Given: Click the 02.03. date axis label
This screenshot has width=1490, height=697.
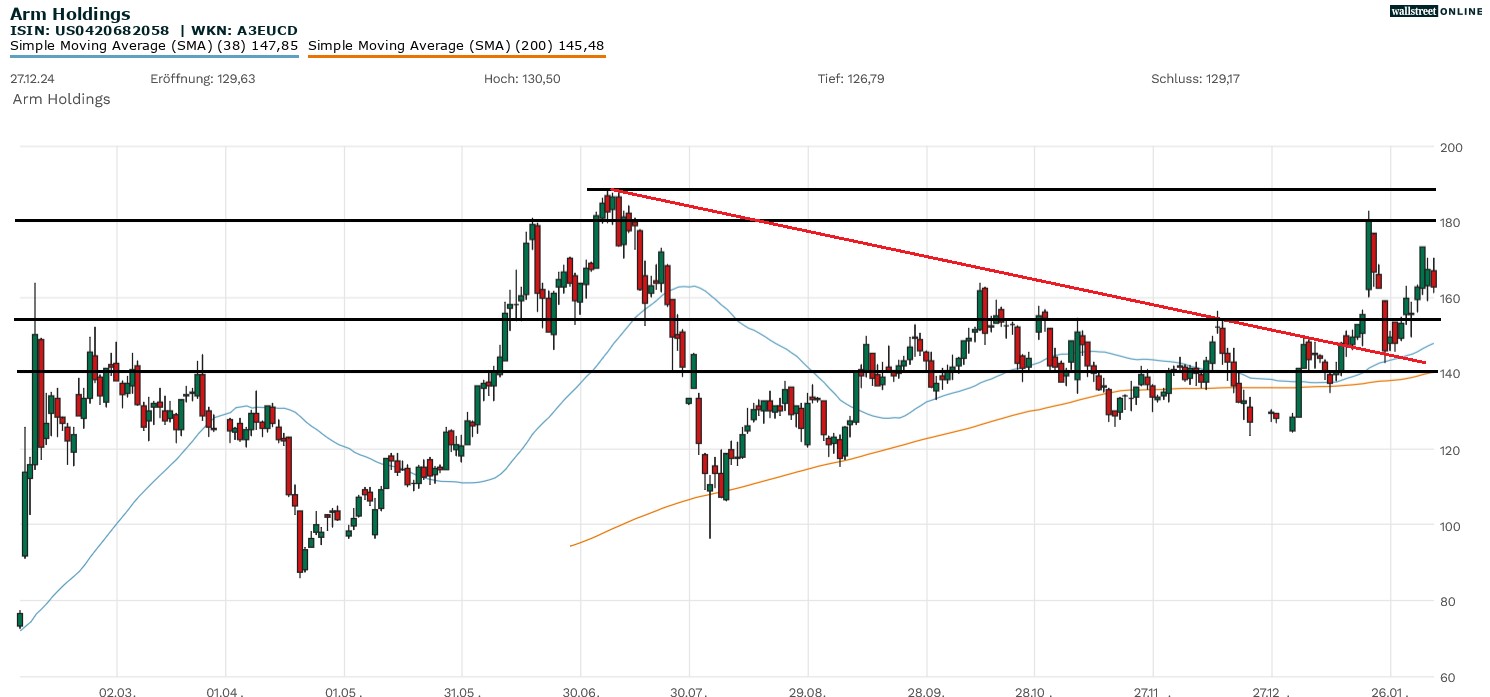Looking at the screenshot, I should [117, 690].
